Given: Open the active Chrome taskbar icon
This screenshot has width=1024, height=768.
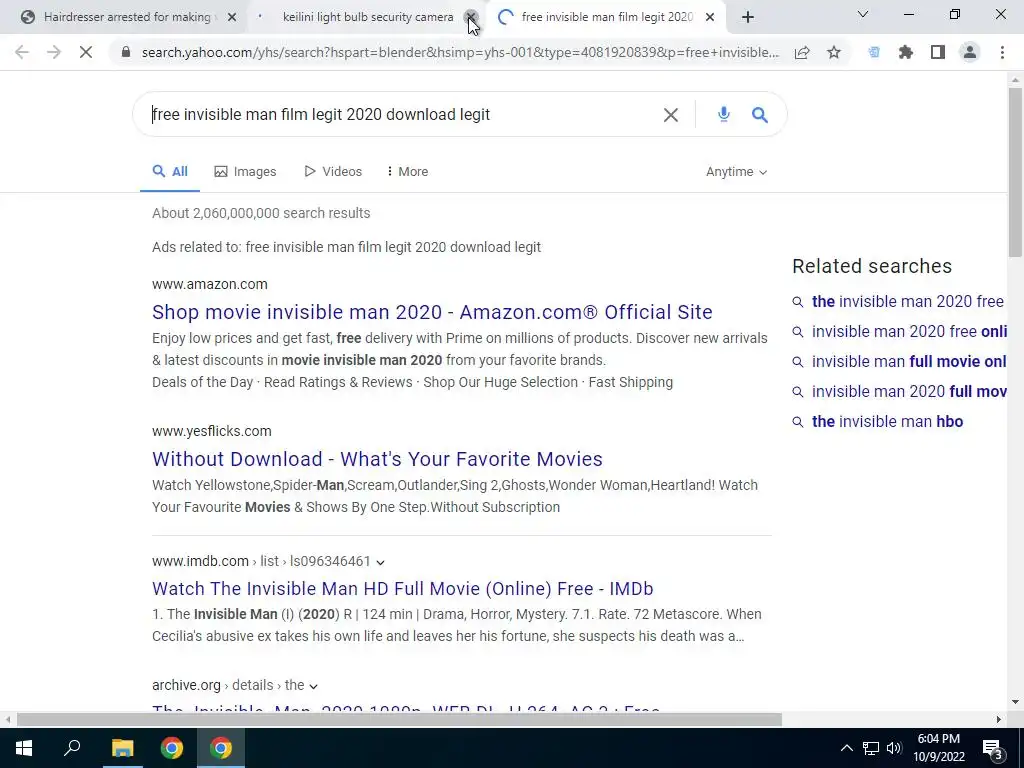Looking at the screenshot, I should (x=221, y=748).
